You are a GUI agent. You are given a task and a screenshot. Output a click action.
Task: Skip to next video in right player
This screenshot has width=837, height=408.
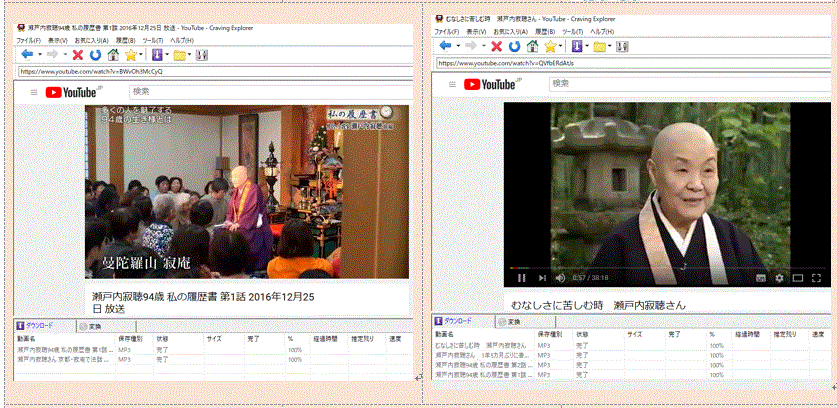click(542, 278)
